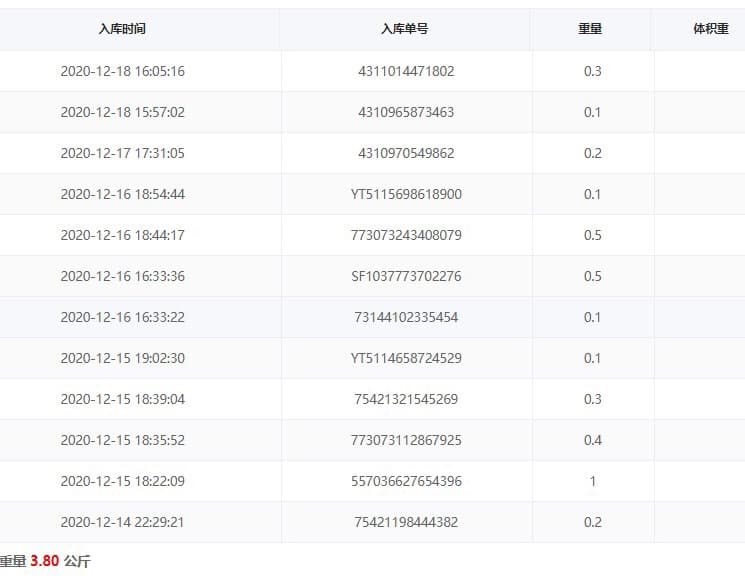Click the 入库单号 column header
745x583 pixels.
pyautogui.click(x=406, y=29)
